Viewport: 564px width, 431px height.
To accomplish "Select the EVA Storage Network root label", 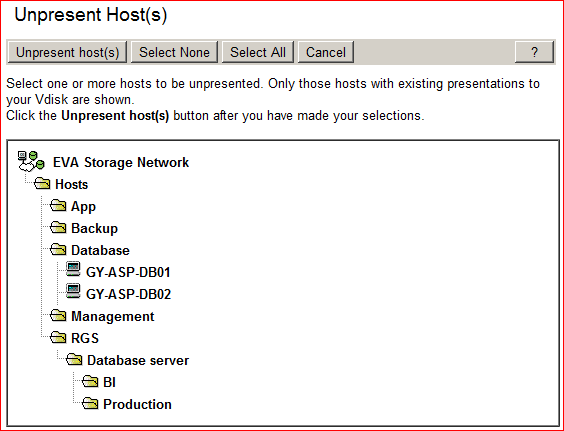I will (x=121, y=162).
